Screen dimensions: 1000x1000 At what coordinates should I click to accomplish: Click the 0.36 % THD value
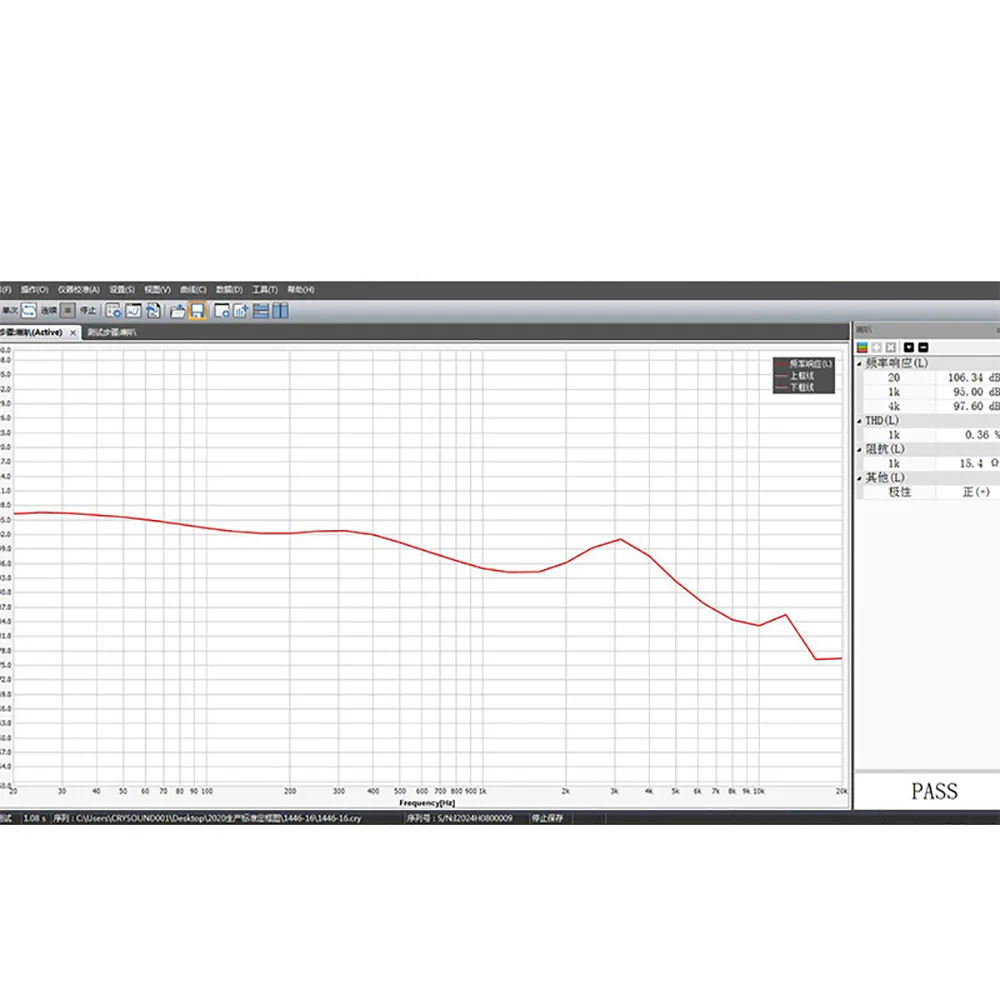coord(982,435)
